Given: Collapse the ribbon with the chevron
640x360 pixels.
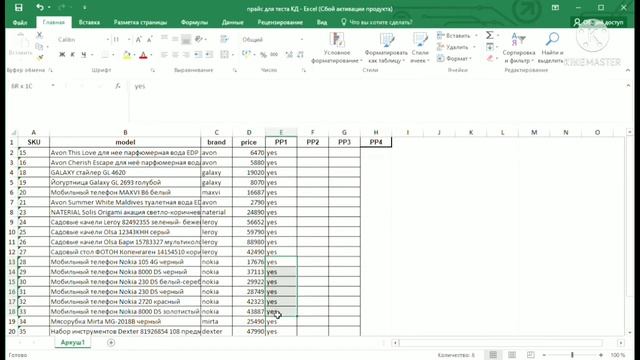Looking at the screenshot, I should tap(628, 70).
